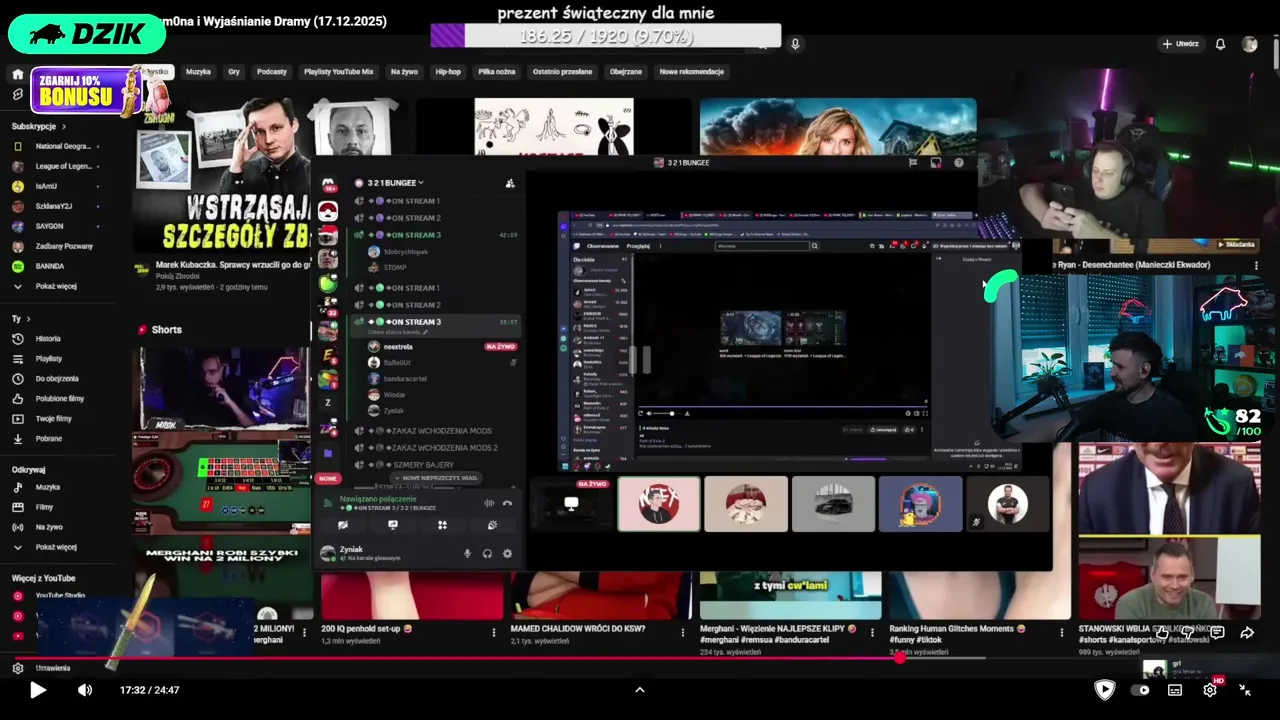Image resolution: width=1280 pixels, height=720 pixels.
Task: Select the Gry filter chip
Action: pyautogui.click(x=234, y=72)
